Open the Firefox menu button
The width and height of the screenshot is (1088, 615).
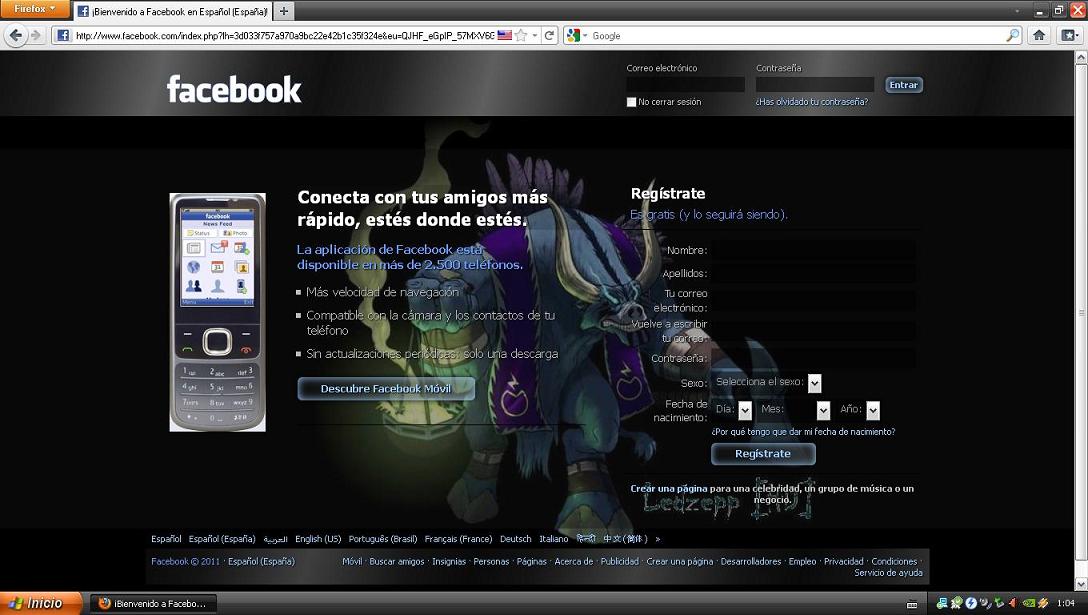(x=35, y=9)
